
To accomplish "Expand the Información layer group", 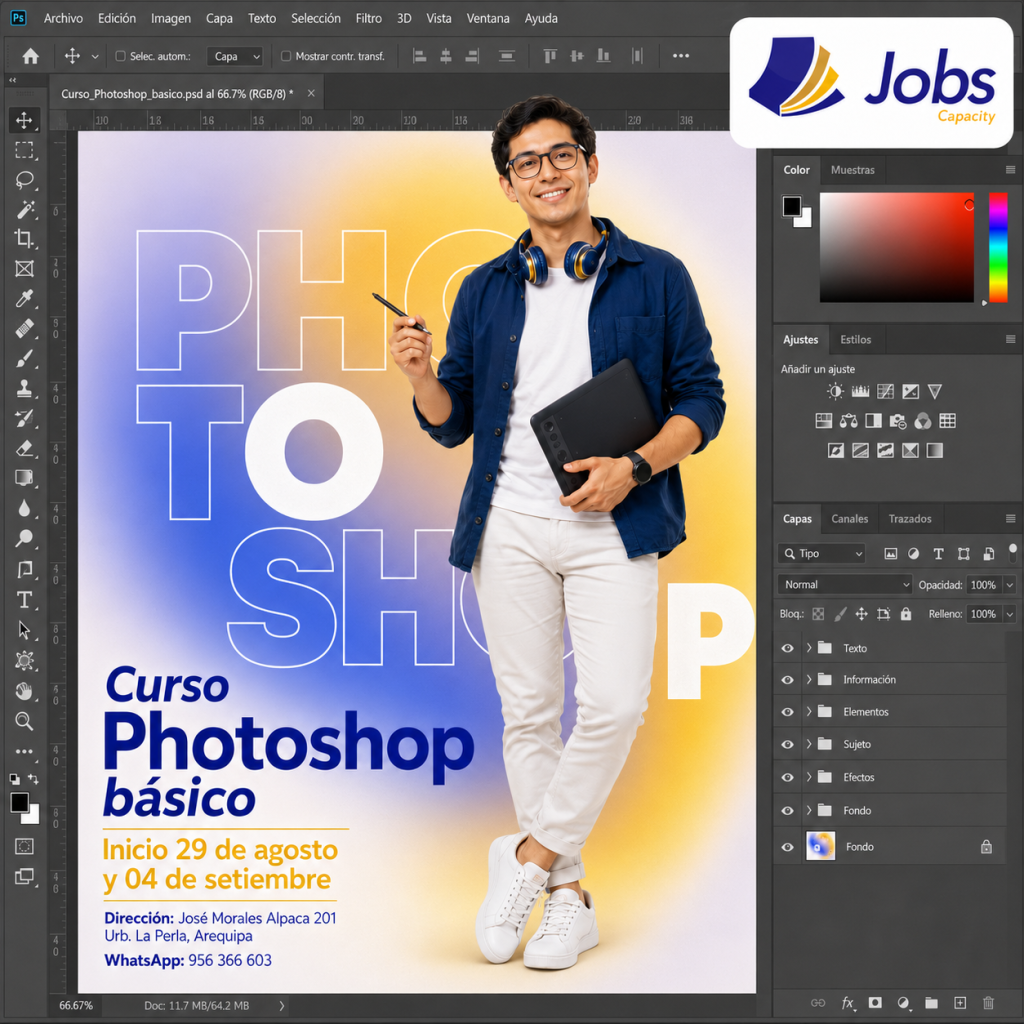I will point(809,680).
